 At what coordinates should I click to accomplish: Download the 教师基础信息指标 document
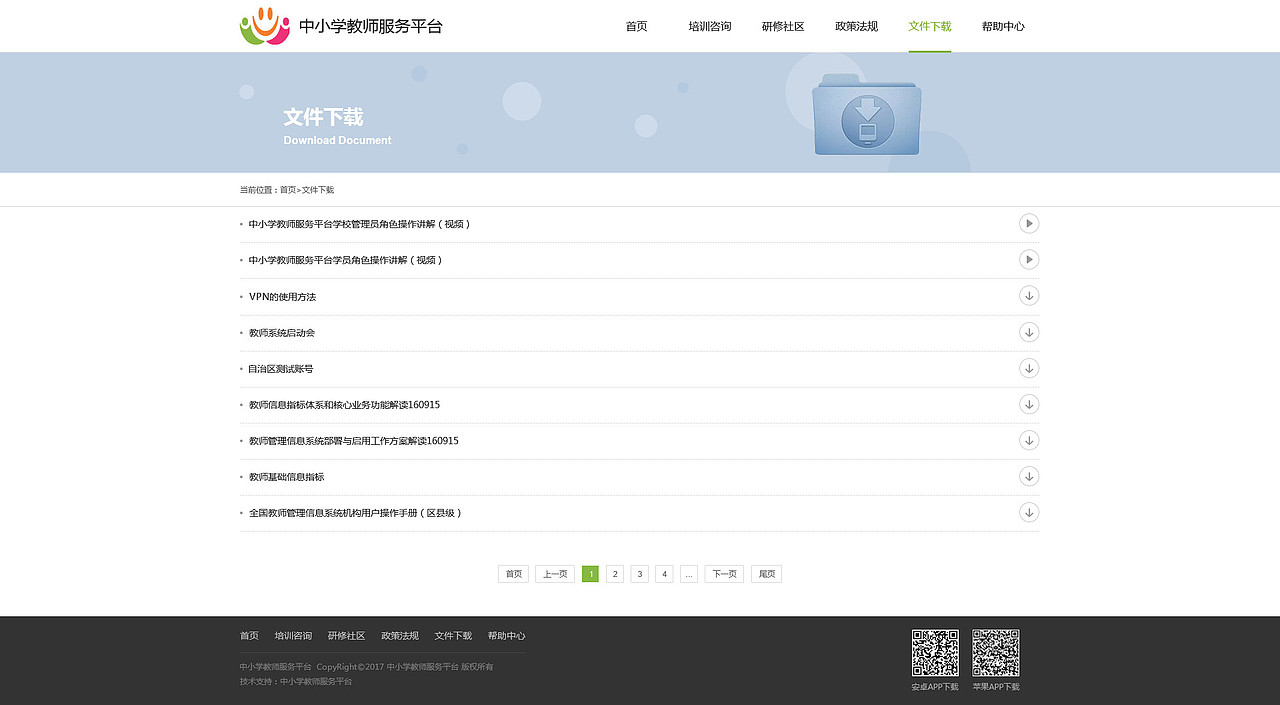coord(1029,476)
